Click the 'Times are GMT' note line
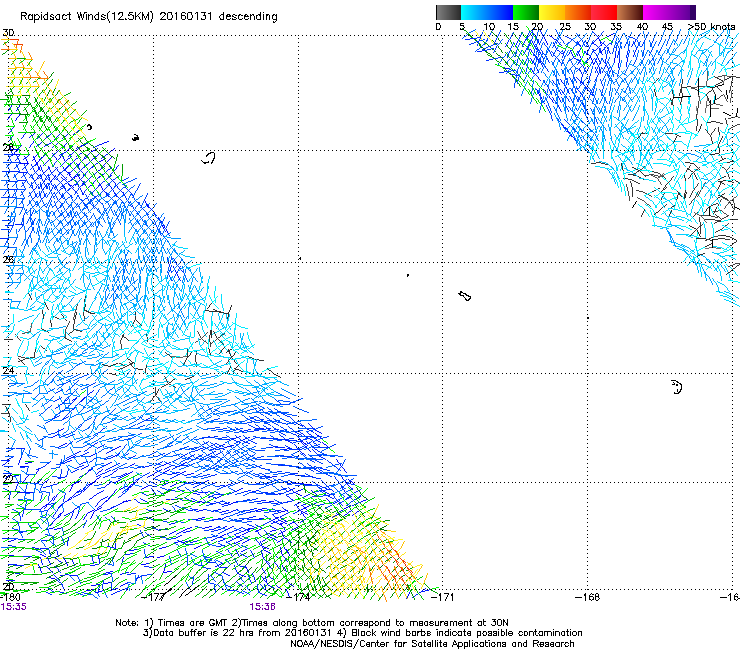The height and width of the screenshot is (650, 740). click(x=311, y=623)
